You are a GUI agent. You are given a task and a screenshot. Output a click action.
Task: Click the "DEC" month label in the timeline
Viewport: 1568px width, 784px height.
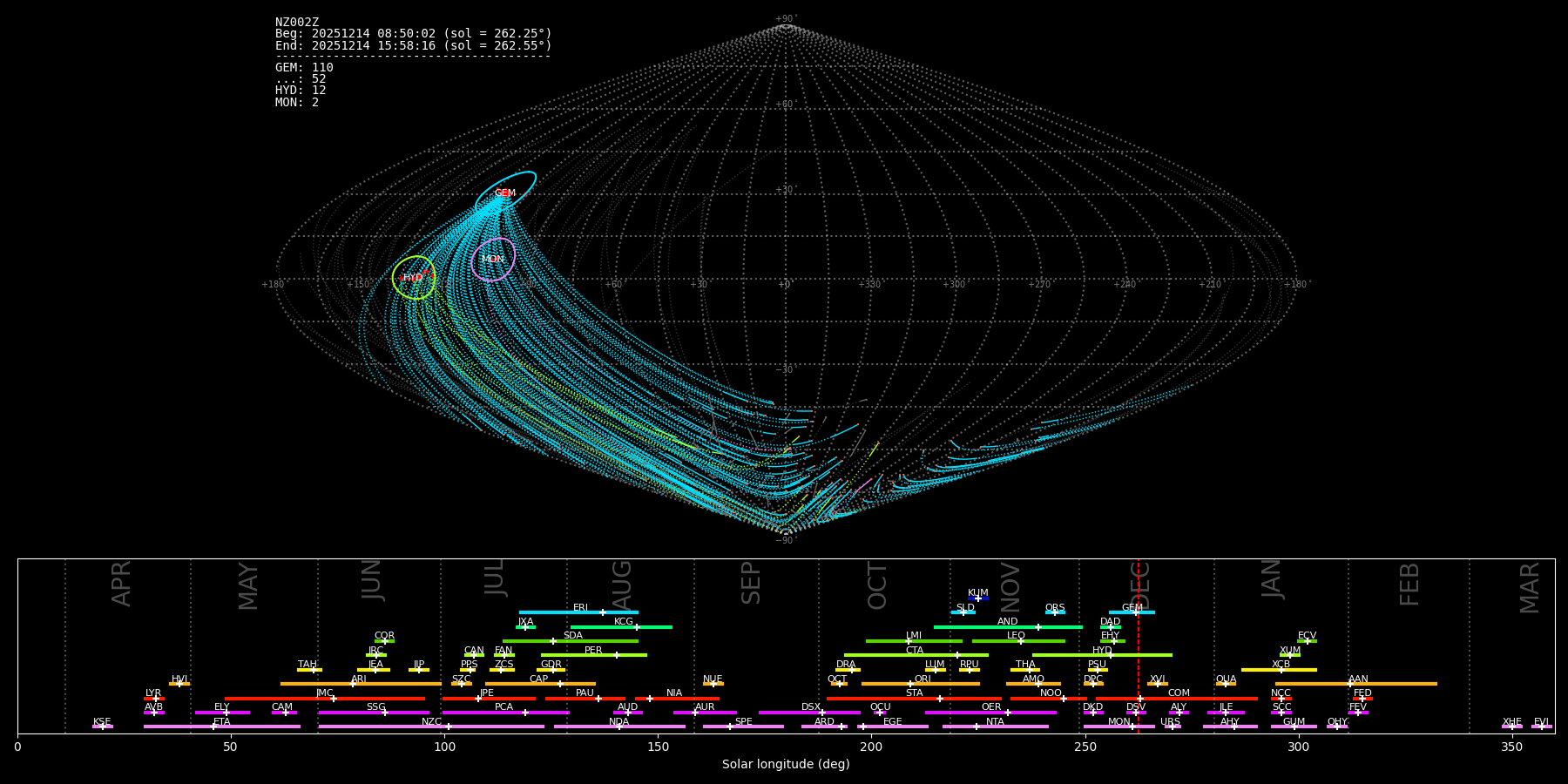(1140, 585)
